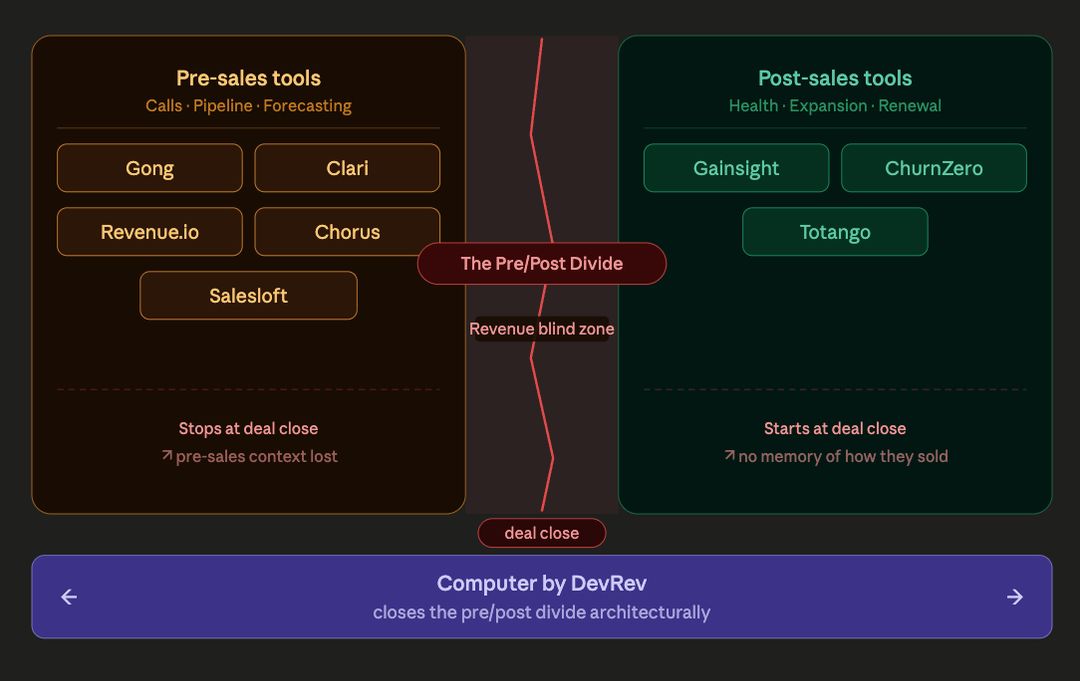Click the 'Revenue blind zone' label
The image size is (1080, 681).
point(541,329)
